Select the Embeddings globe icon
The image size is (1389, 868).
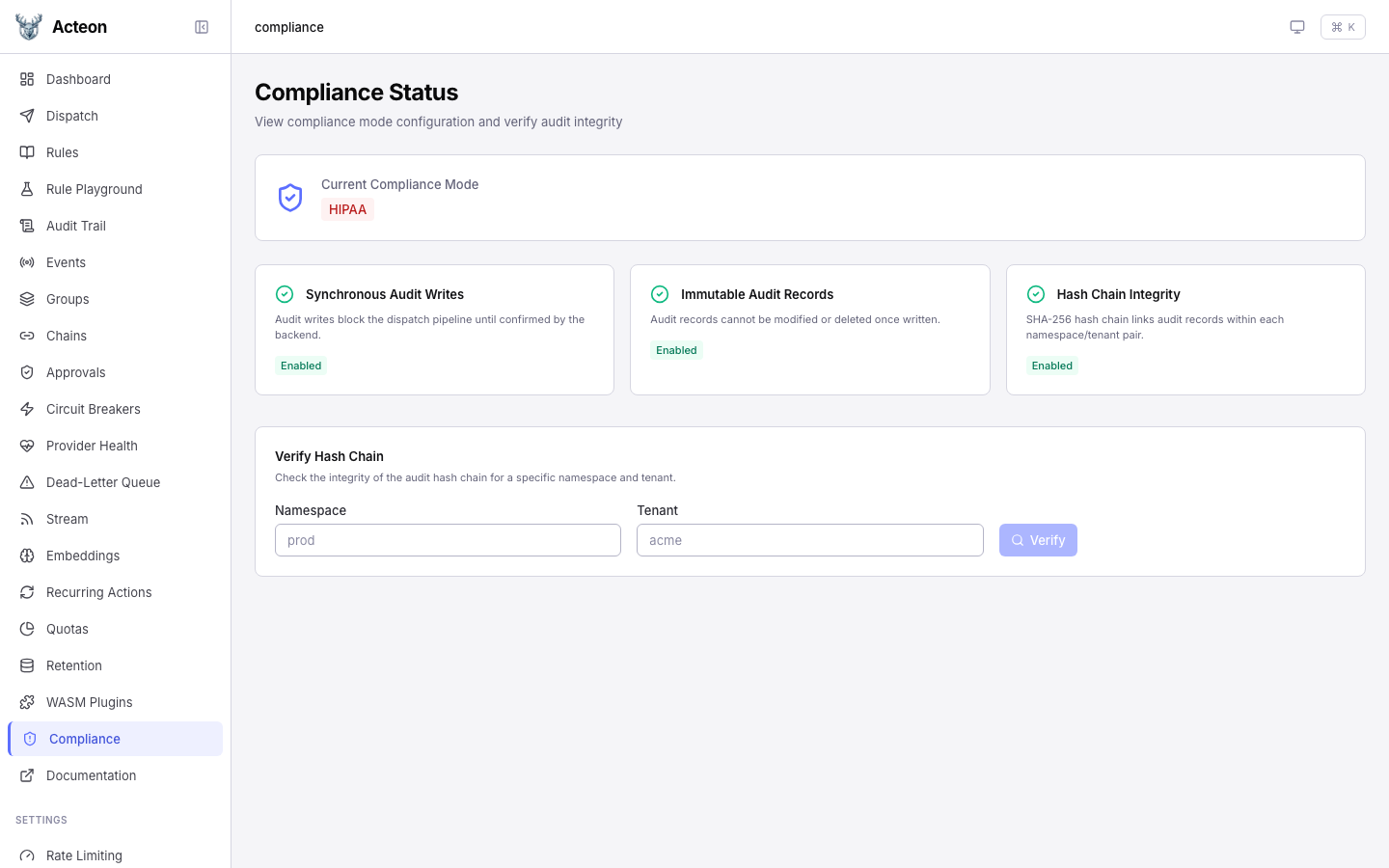point(27,556)
